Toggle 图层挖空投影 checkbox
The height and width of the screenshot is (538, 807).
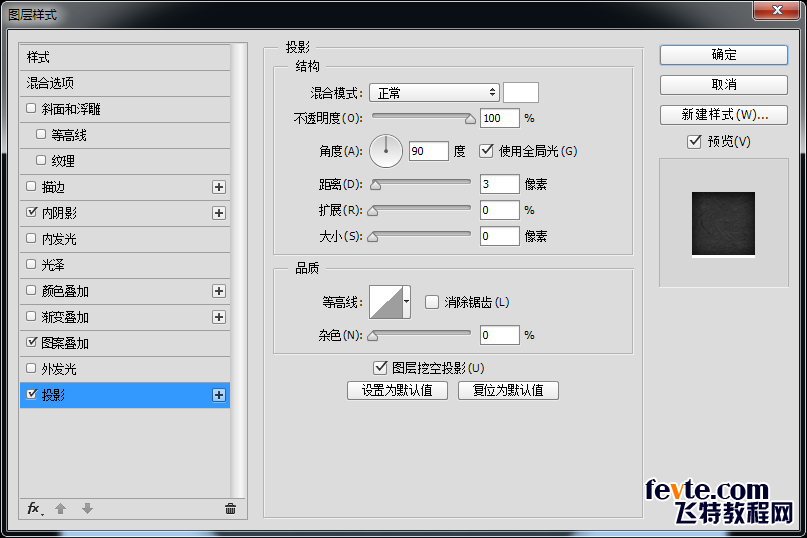click(380, 368)
